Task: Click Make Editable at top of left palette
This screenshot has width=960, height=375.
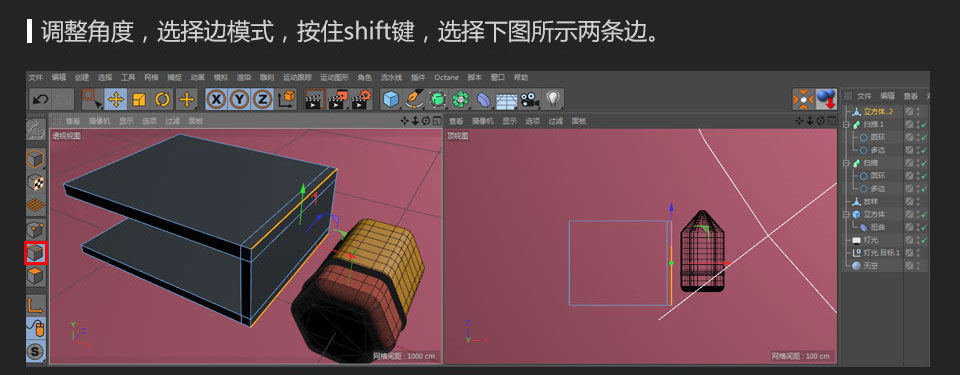Action: pos(36,130)
